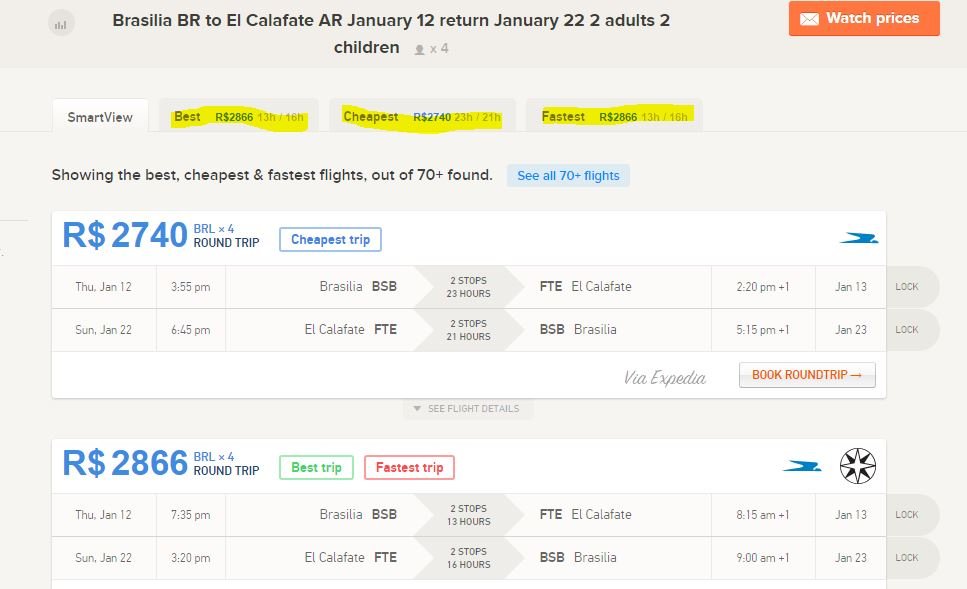Lock the Jan 12 3:55 pm flight
The width and height of the screenshot is (967, 589).
click(x=907, y=287)
